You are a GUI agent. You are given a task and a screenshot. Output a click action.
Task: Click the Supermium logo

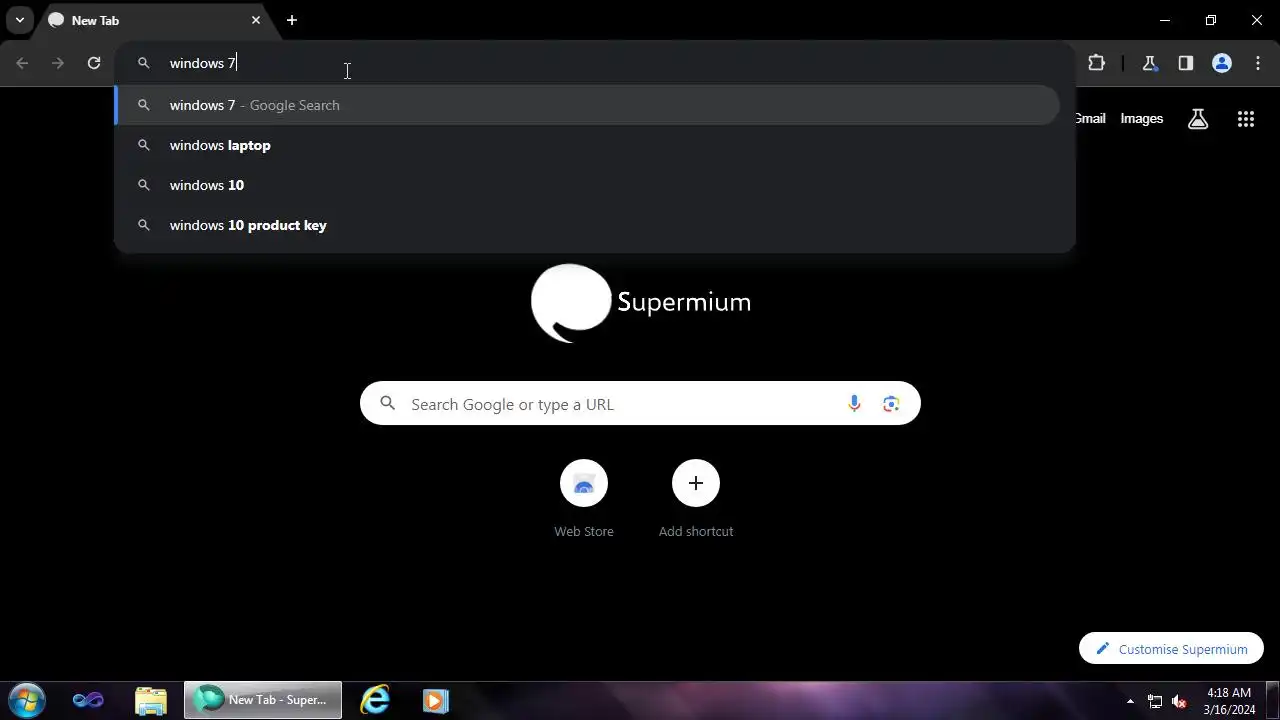point(641,303)
